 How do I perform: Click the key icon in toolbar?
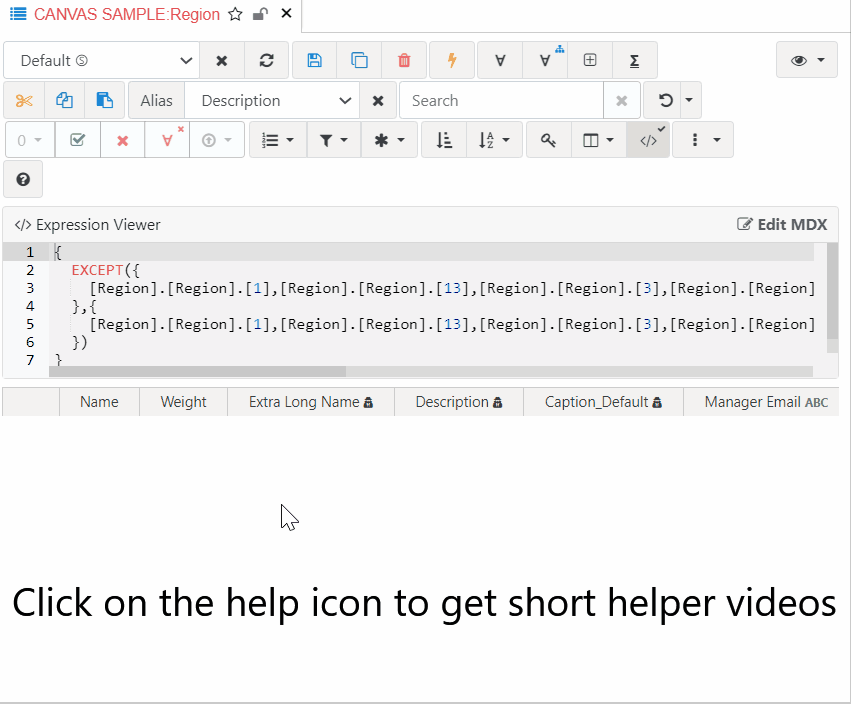(548, 141)
